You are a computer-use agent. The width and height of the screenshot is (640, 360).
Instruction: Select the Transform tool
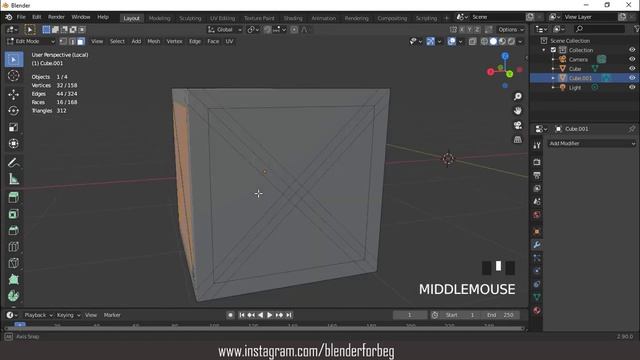click(13, 144)
